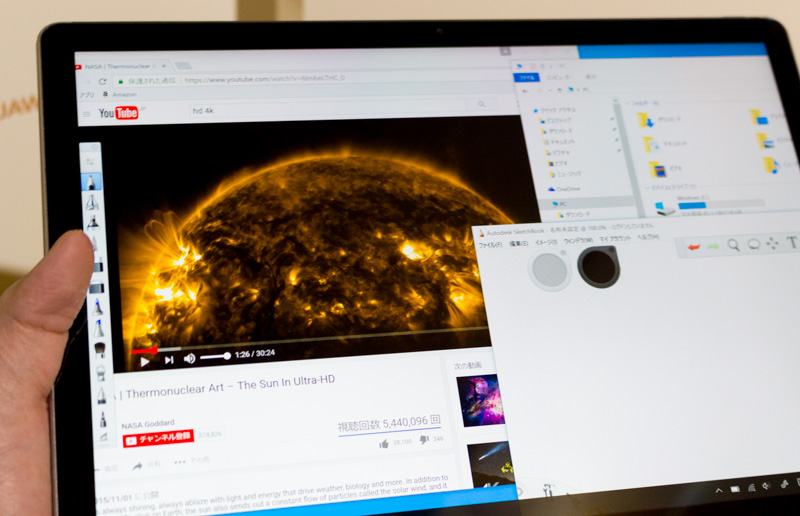Play the YouTube video
The height and width of the screenshot is (516, 800).
(145, 362)
